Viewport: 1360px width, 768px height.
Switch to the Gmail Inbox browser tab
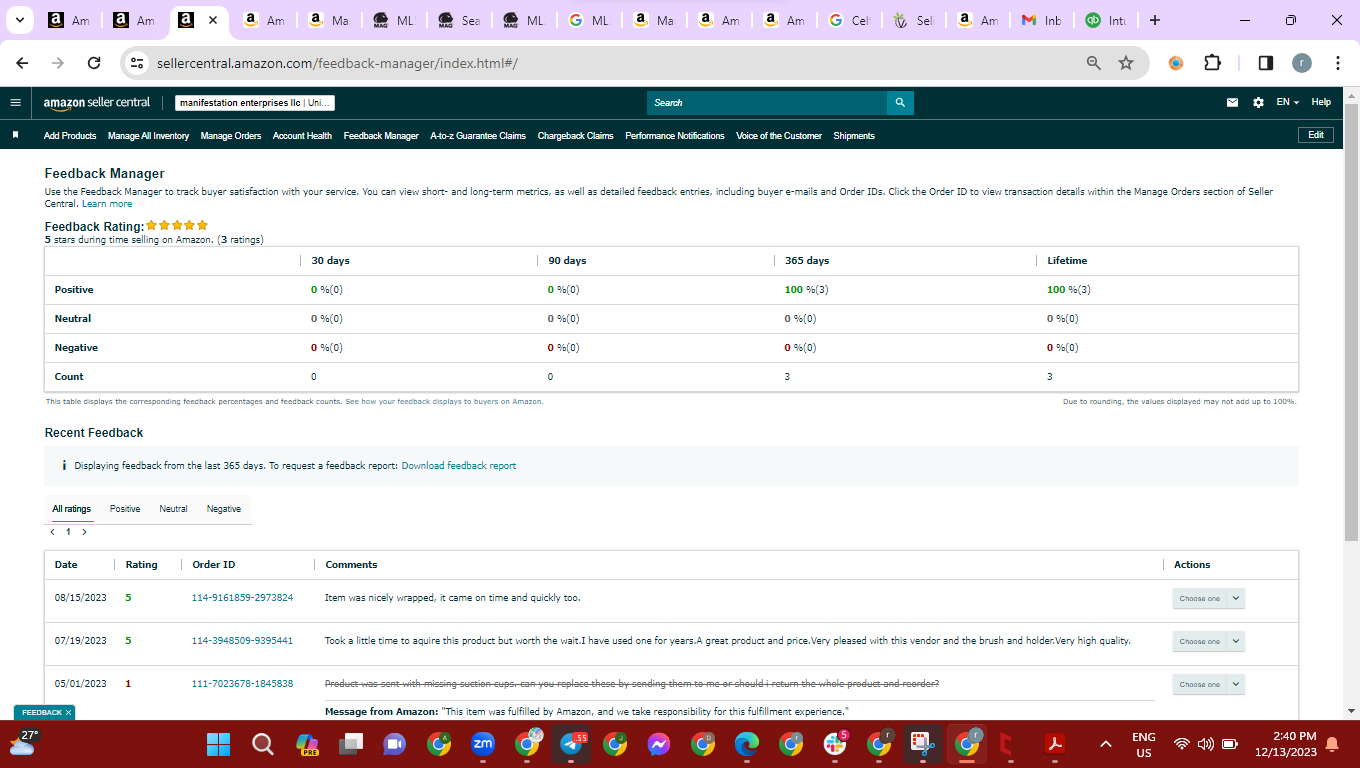tap(1041, 20)
